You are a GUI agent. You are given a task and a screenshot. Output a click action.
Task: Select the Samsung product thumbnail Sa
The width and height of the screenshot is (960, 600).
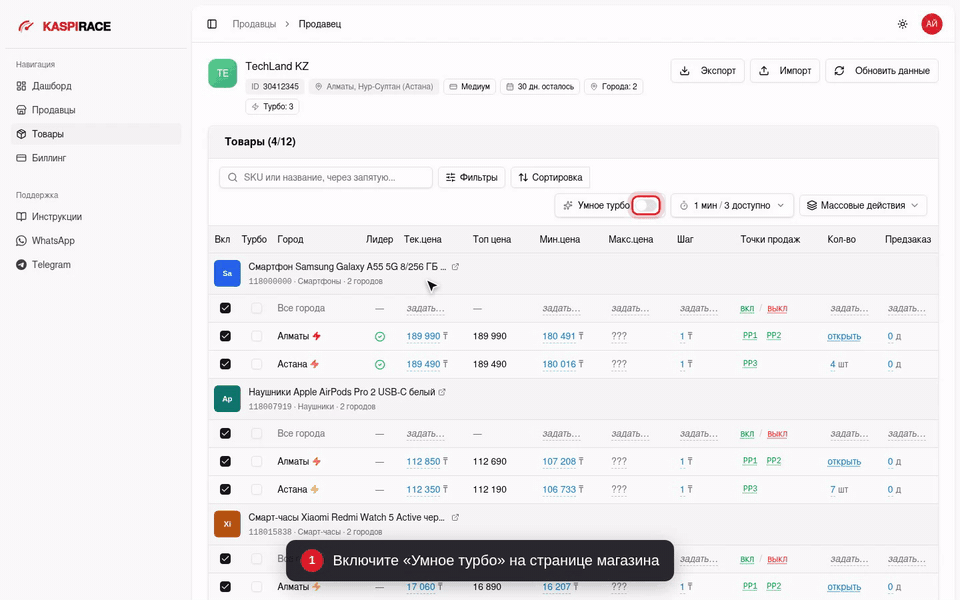tap(227, 274)
